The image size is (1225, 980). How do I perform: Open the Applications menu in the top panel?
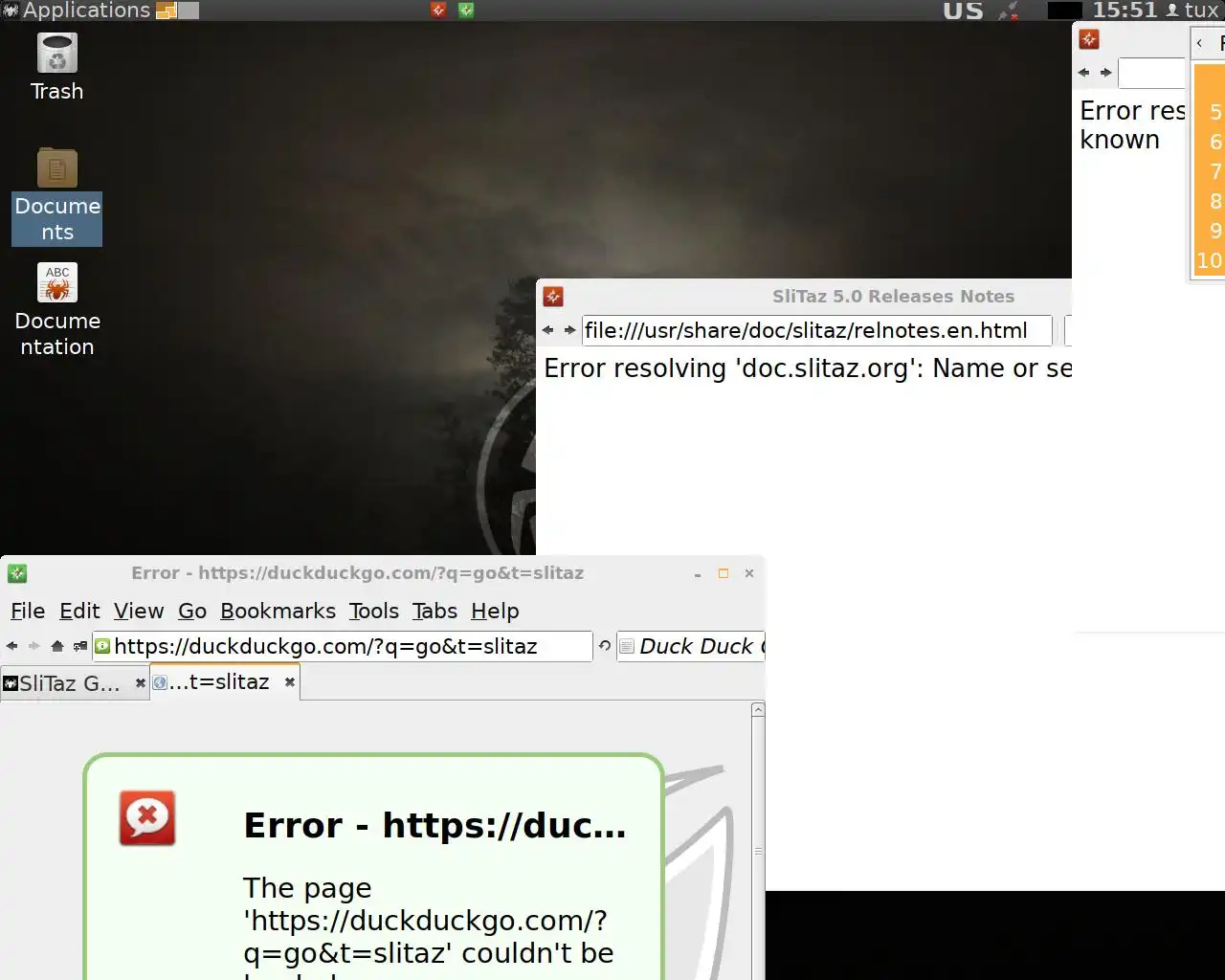[x=77, y=11]
